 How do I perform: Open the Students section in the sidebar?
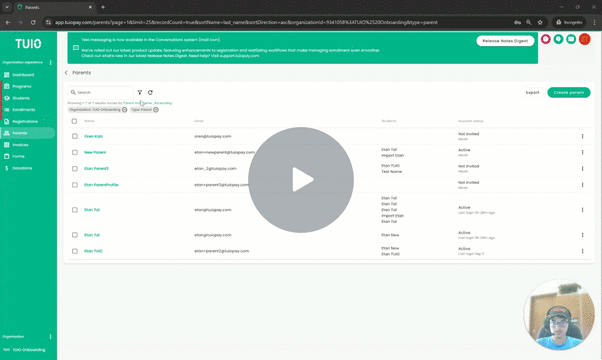point(21,98)
